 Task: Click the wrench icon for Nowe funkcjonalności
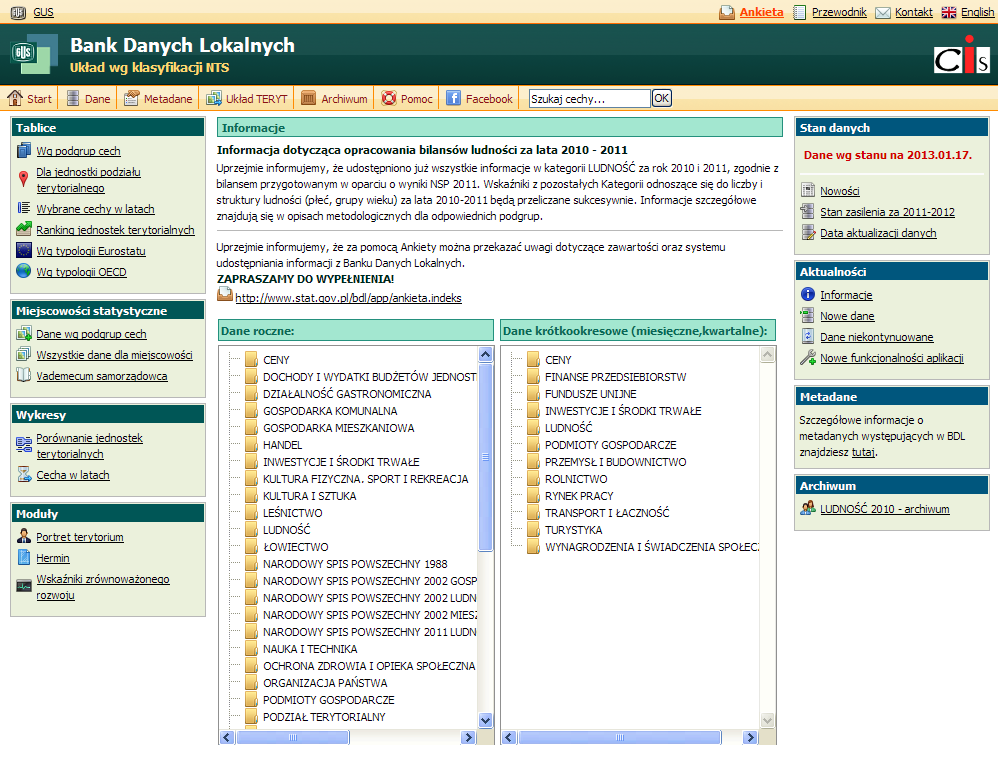pyautogui.click(x=808, y=357)
